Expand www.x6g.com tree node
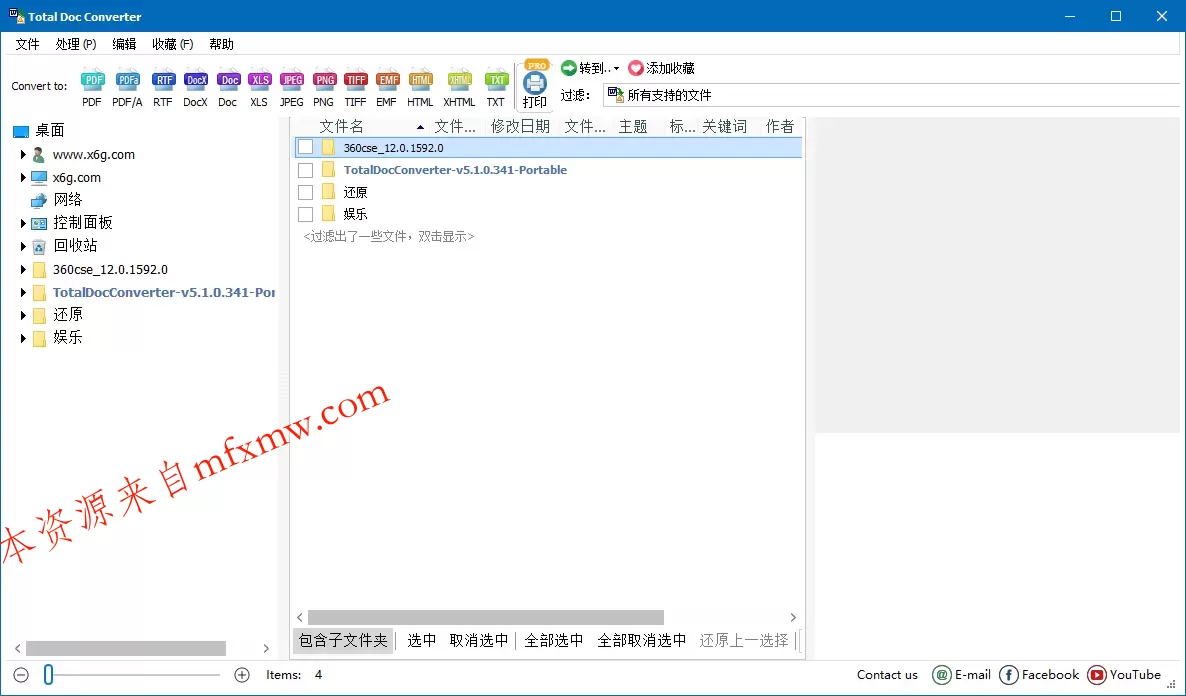Image resolution: width=1186 pixels, height=696 pixels. pos(23,154)
